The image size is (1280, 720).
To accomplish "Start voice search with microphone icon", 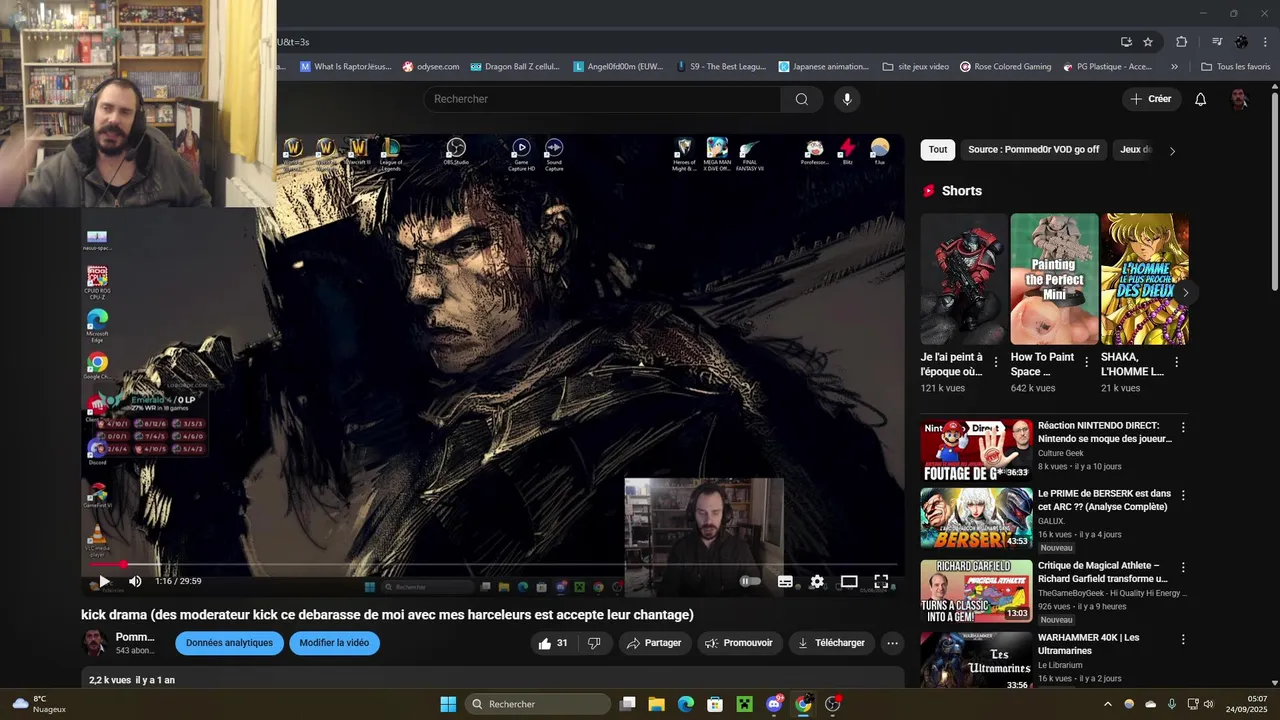I will tap(847, 99).
